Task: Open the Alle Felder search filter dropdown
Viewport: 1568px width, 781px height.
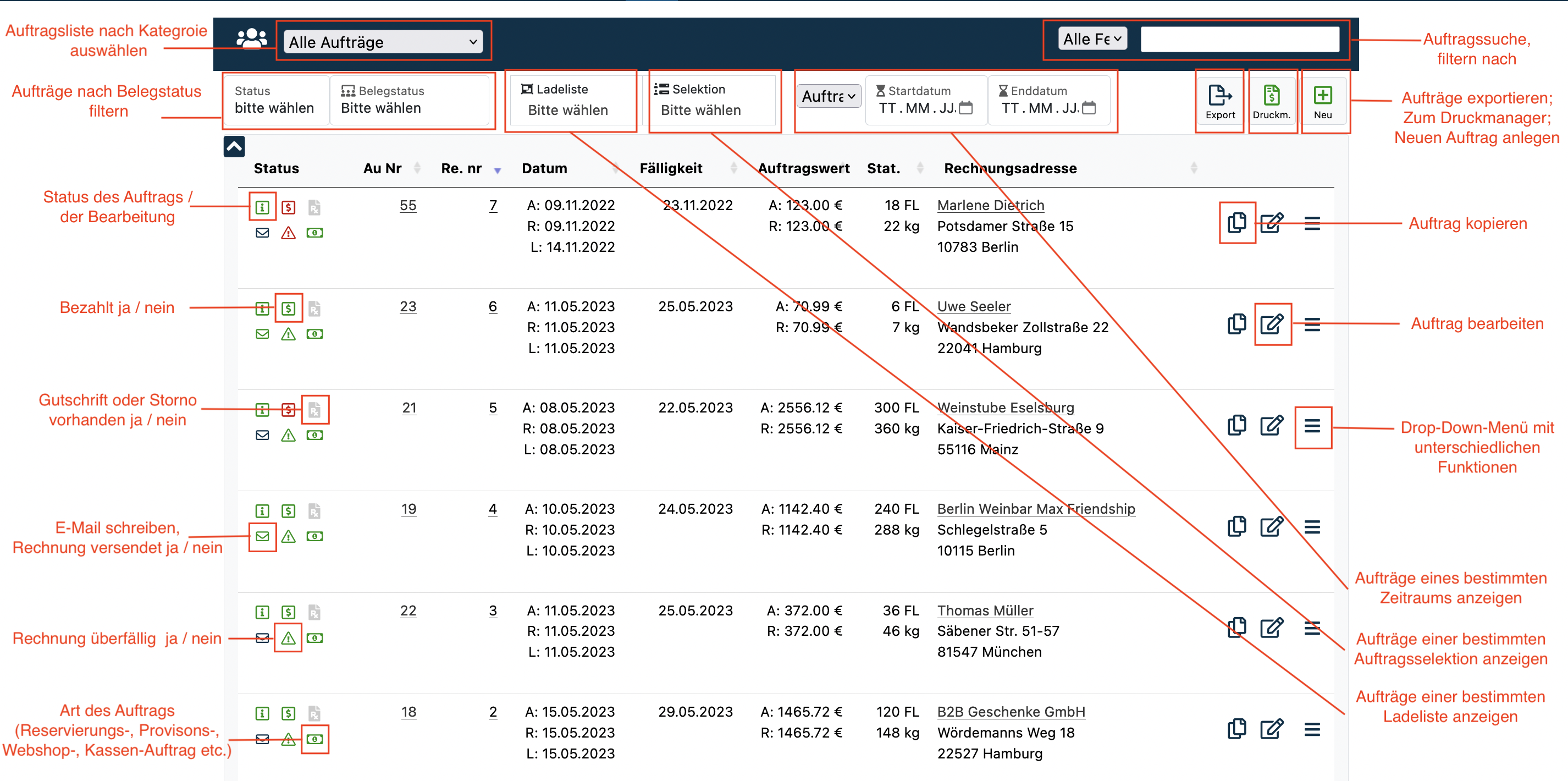Action: click(1092, 39)
